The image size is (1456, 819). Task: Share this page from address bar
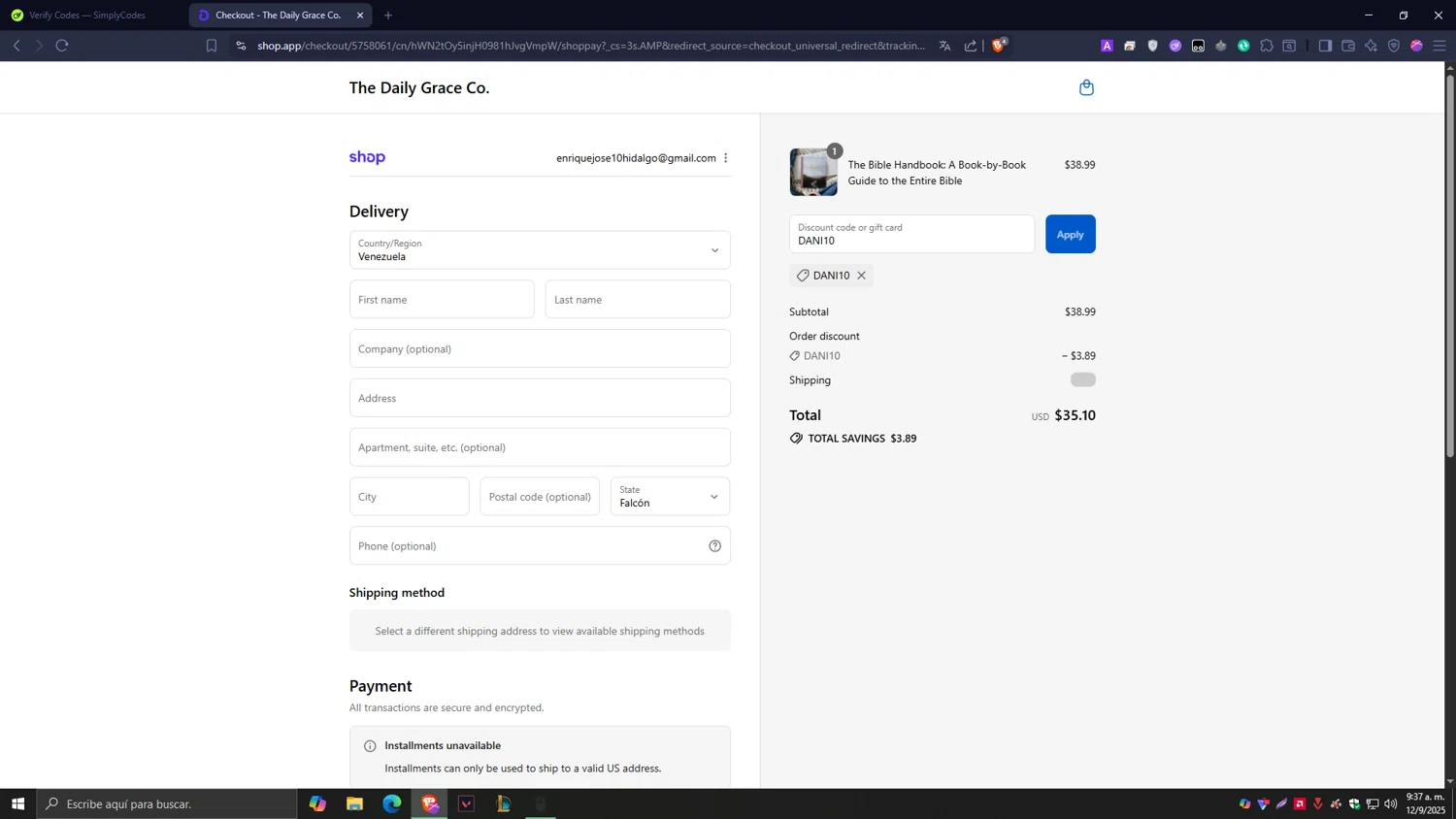(970, 46)
